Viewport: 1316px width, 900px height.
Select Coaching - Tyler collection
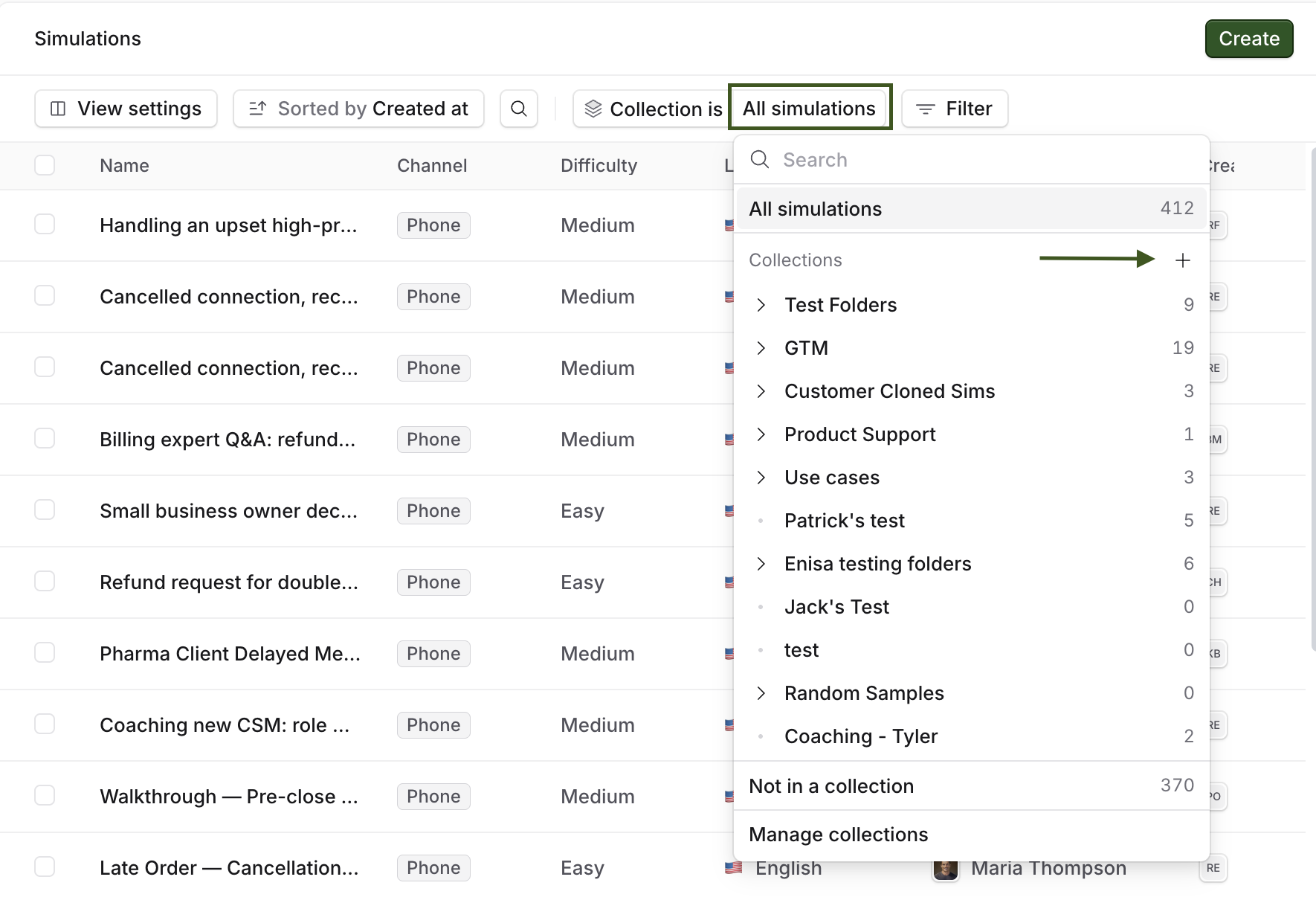click(971, 736)
